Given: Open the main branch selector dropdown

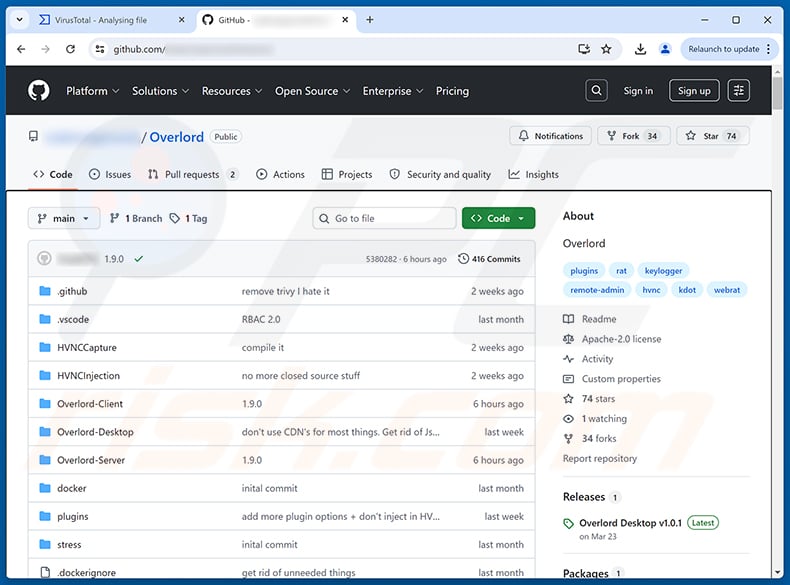Looking at the screenshot, I should (x=63, y=218).
